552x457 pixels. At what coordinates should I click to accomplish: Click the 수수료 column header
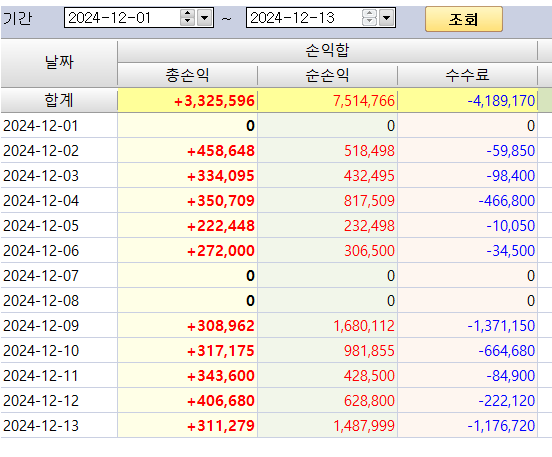pyautogui.click(x=468, y=75)
